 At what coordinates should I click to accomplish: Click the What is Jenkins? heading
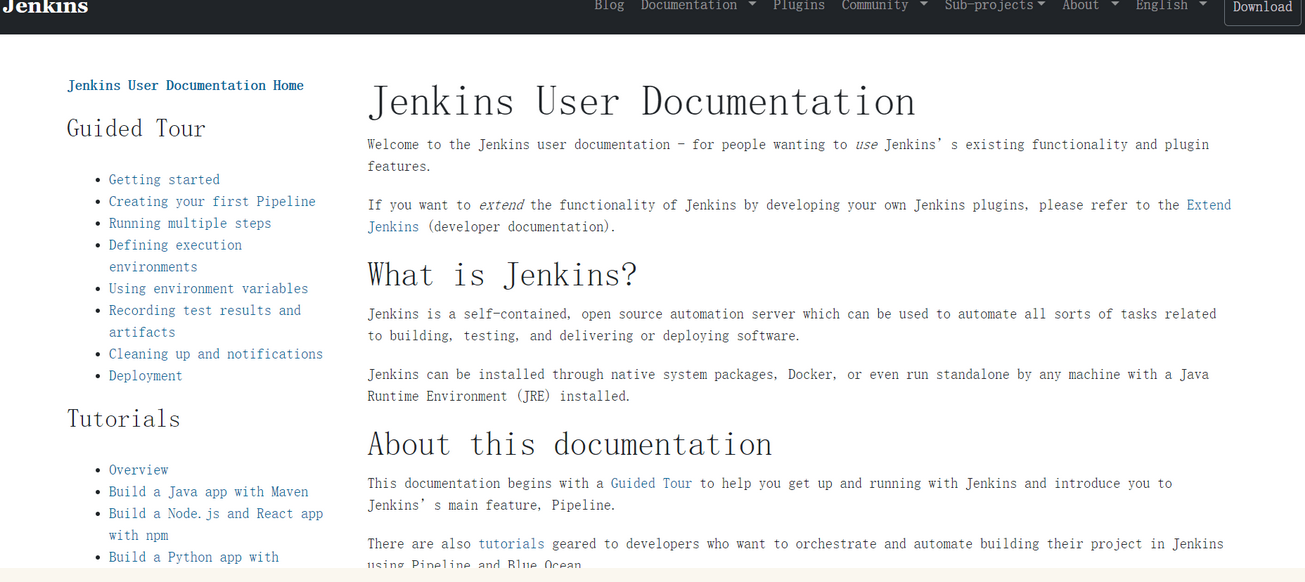coord(502,274)
